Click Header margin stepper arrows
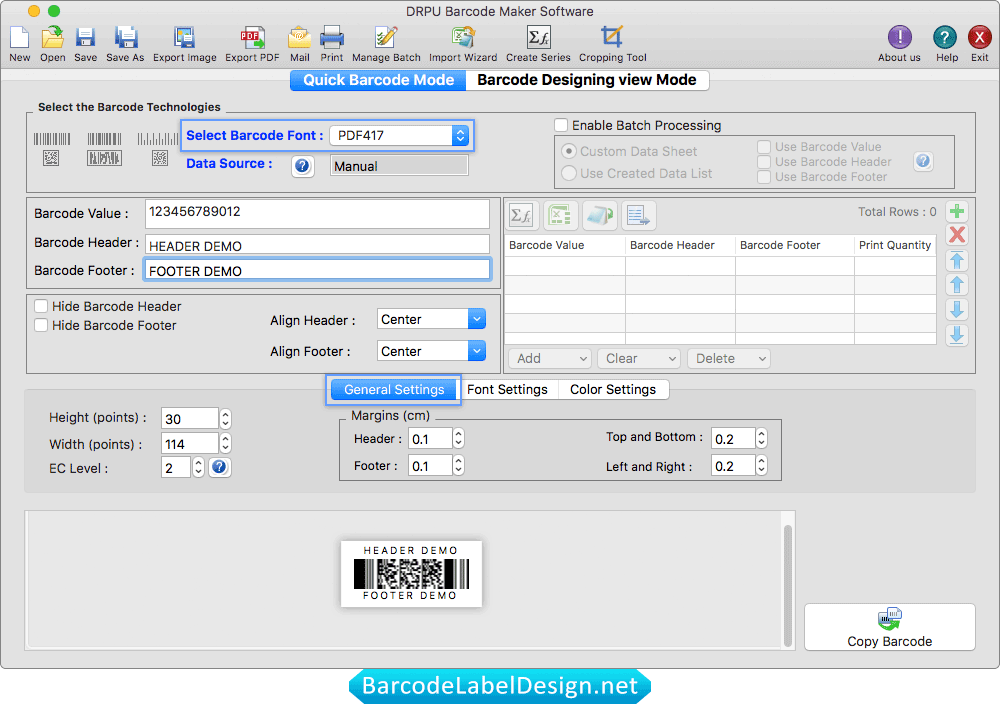Image resolution: width=1000 pixels, height=704 pixels. point(458,438)
